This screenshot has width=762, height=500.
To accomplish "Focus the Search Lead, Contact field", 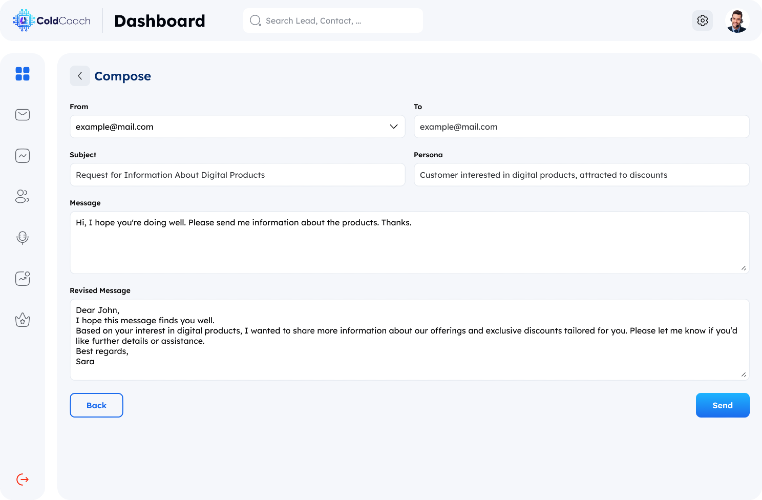I will [x=333, y=20].
